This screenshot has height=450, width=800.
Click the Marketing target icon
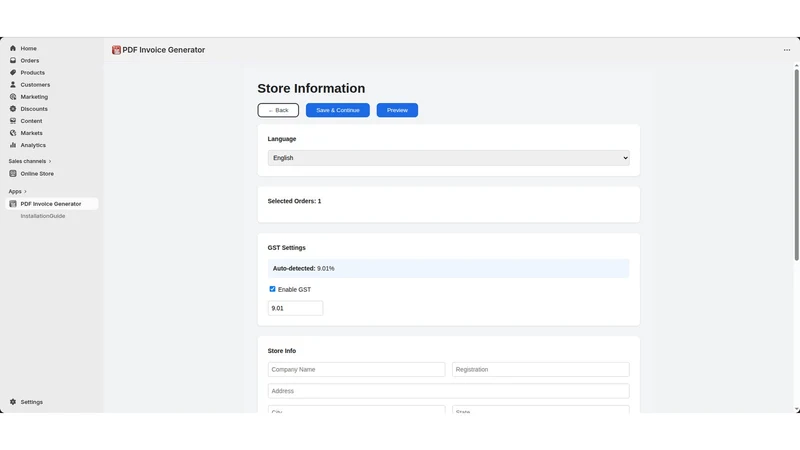tap(13, 96)
